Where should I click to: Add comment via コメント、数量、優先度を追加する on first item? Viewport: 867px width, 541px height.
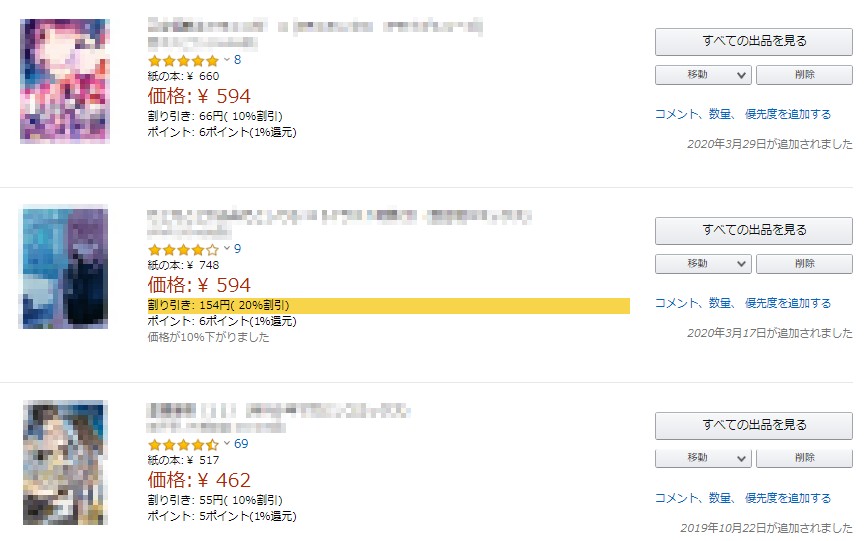743,114
